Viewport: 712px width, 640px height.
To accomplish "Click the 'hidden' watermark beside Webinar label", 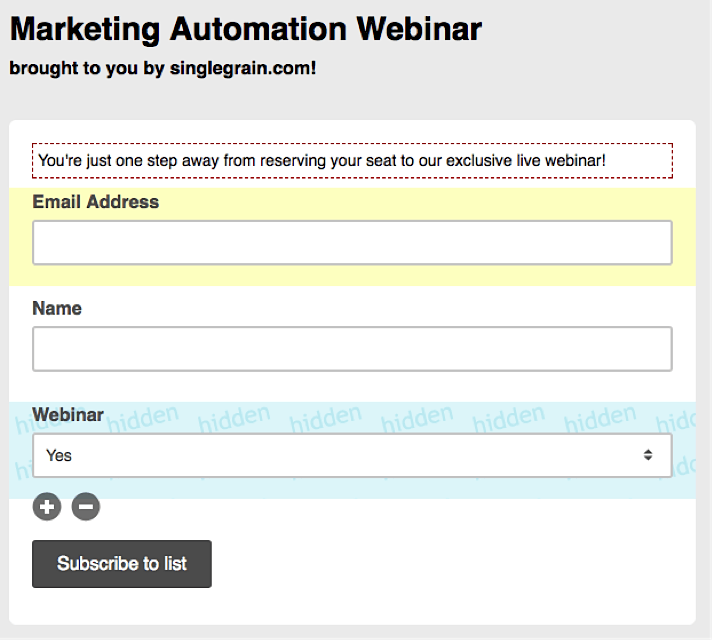I will (143, 418).
